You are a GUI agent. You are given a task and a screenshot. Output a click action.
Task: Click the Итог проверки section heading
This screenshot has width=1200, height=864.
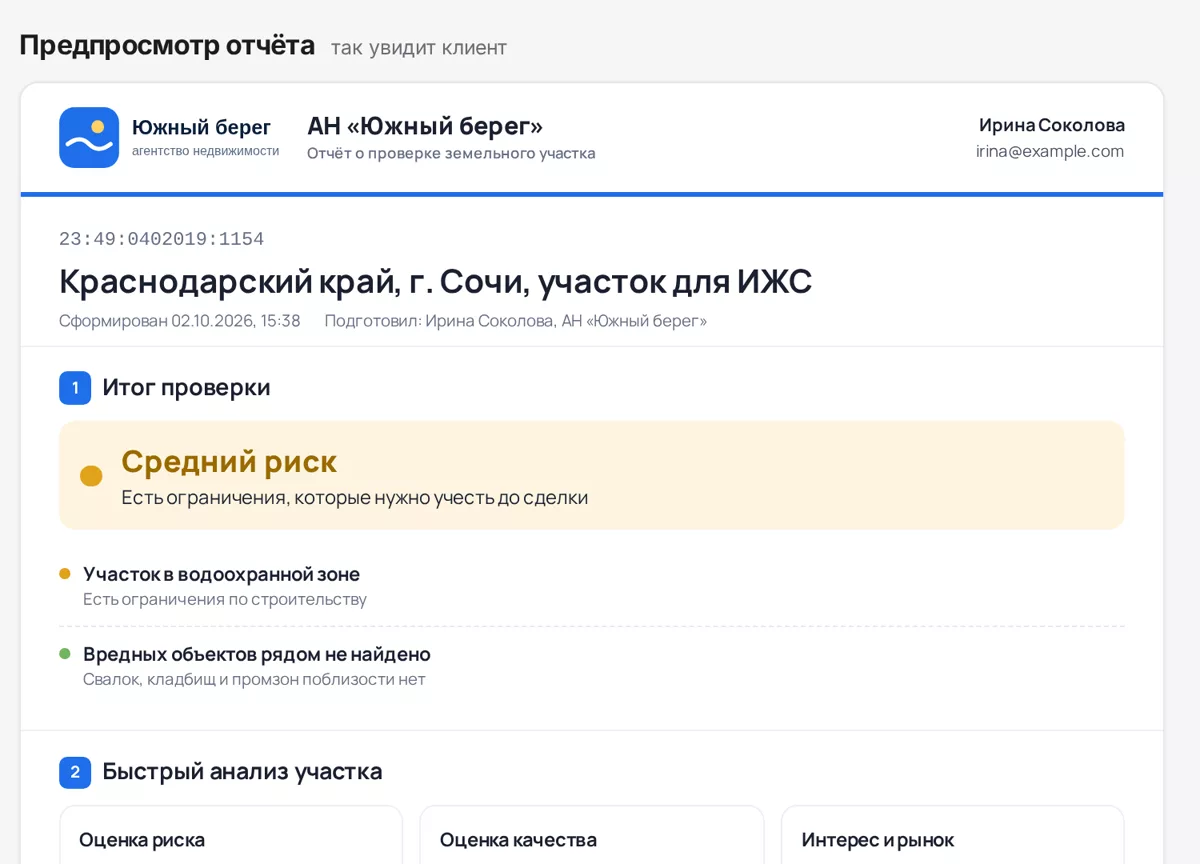pyautogui.click(x=186, y=388)
